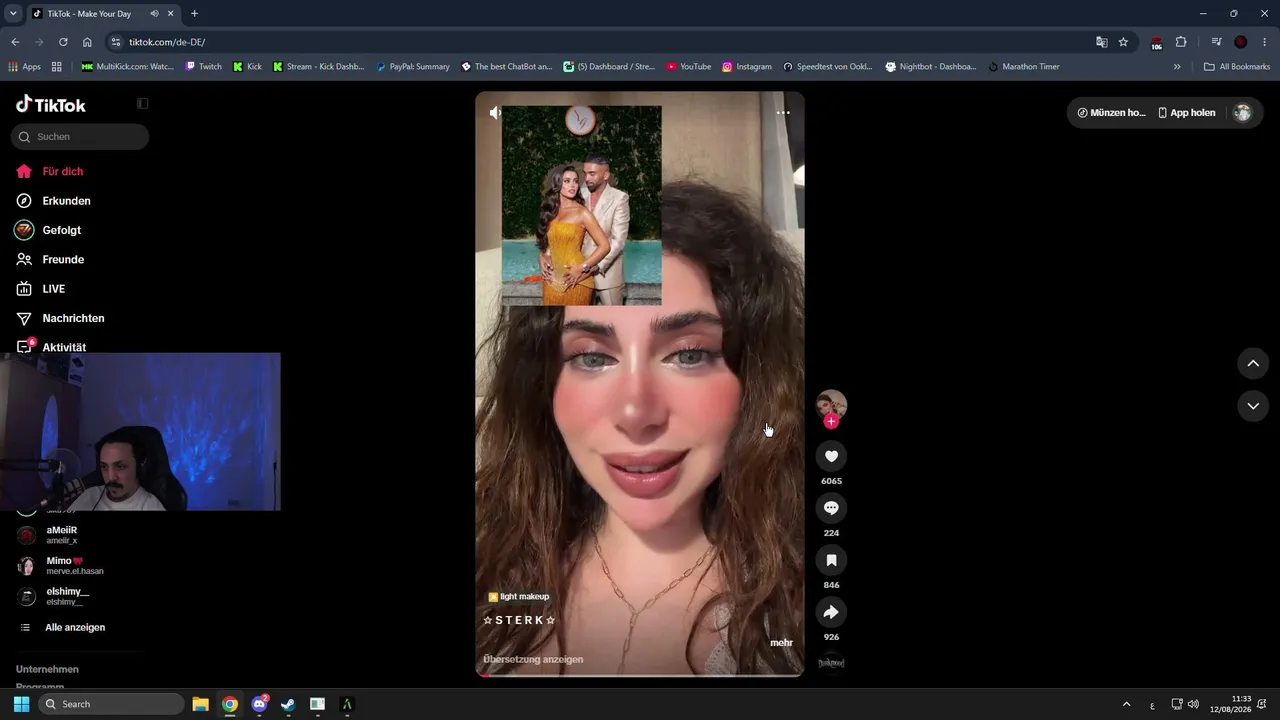Viewport: 1280px width, 720px height.
Task: Reload the TikTok page
Action: (63, 42)
